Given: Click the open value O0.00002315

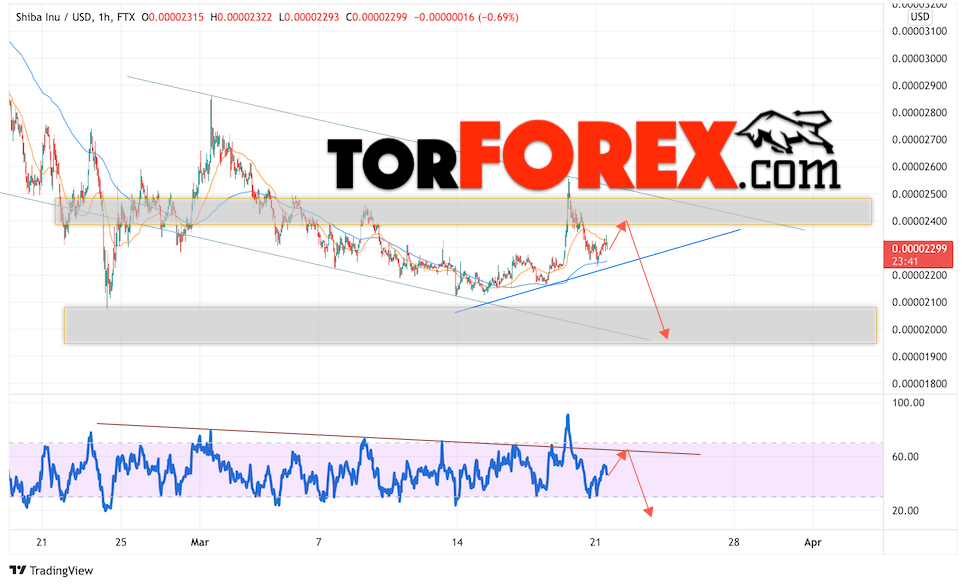Looking at the screenshot, I should (172, 17).
